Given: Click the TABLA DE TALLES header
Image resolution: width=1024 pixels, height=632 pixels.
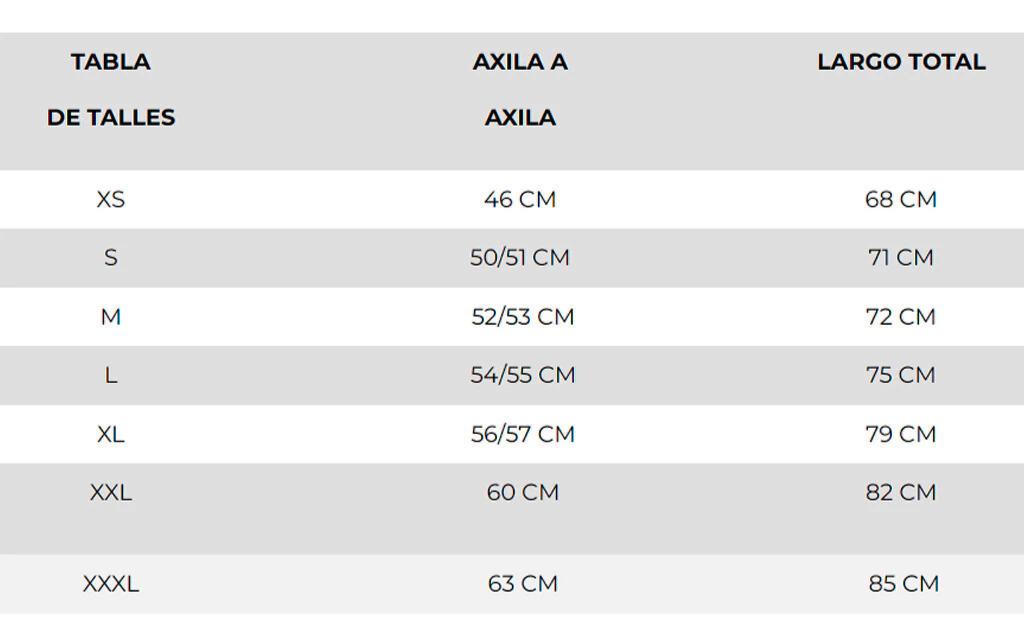Looking at the screenshot, I should point(111,90).
